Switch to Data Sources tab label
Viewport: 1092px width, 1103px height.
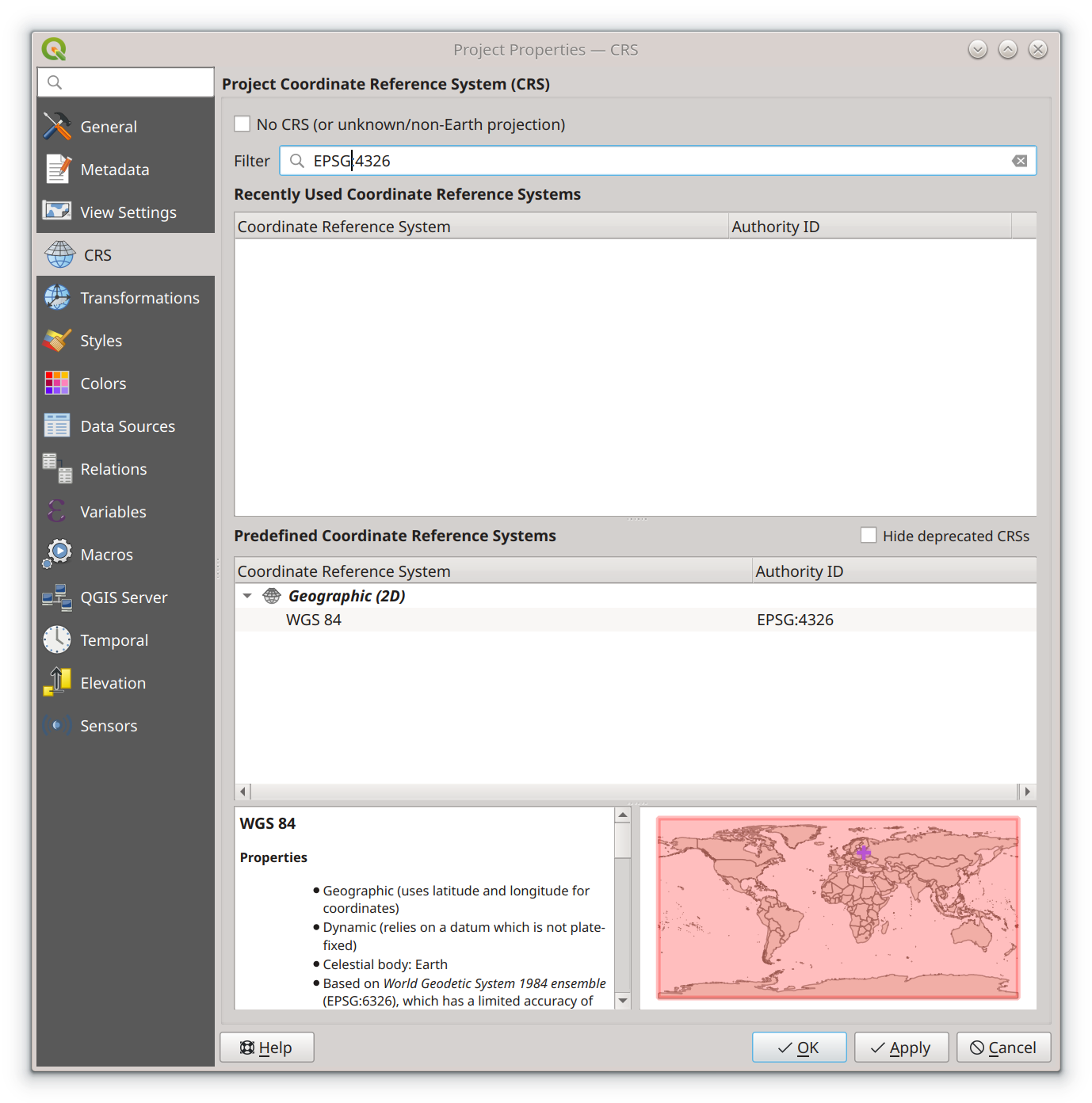click(x=128, y=426)
